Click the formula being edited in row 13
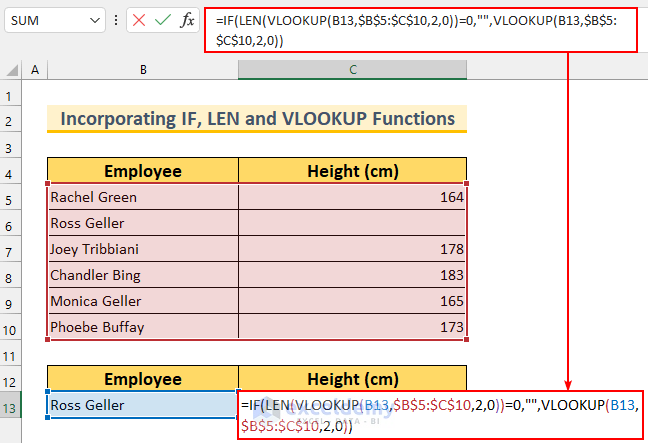The width and height of the screenshot is (648, 443). 441,415
